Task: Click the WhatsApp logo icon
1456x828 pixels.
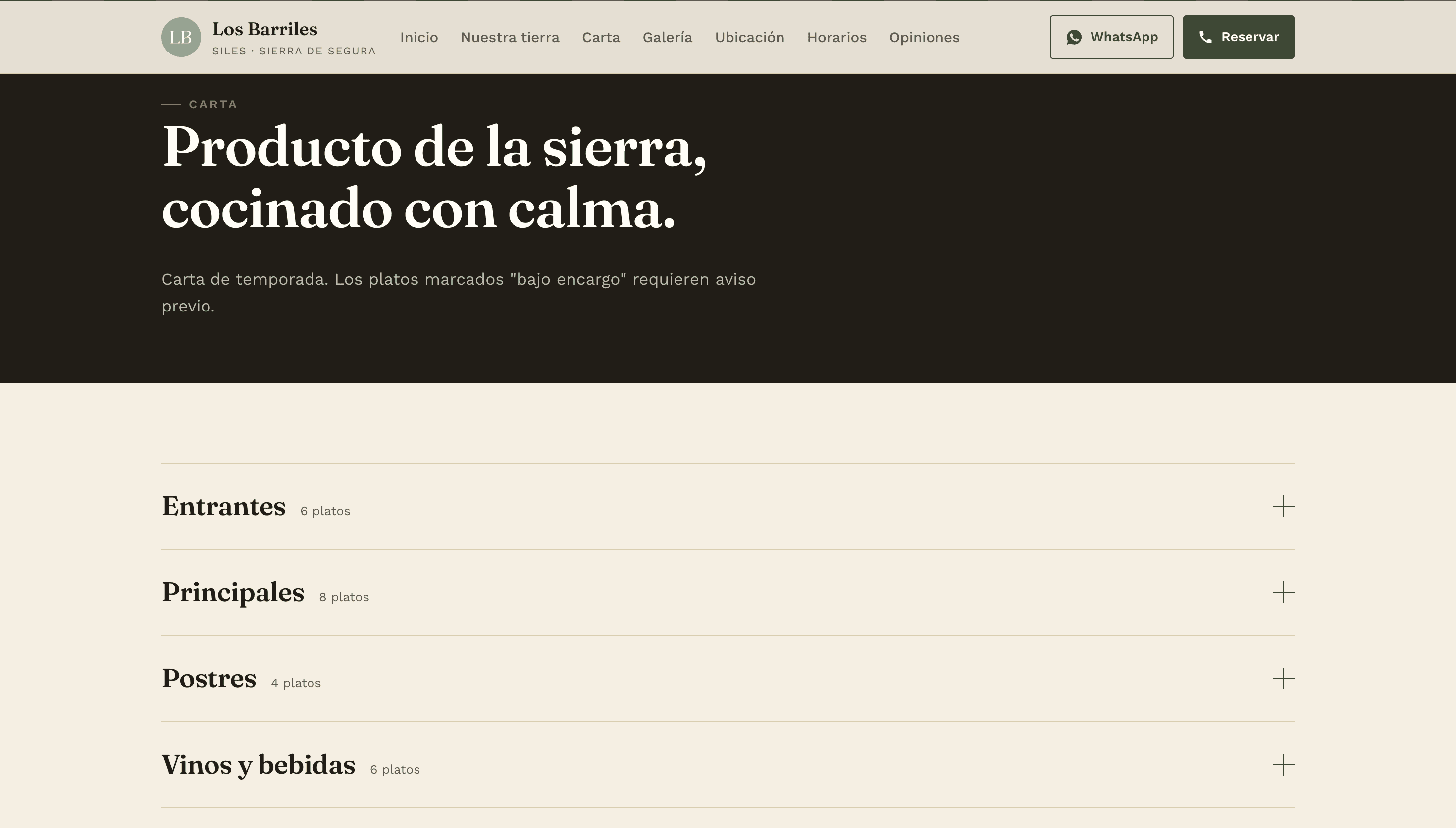Action: click(x=1074, y=37)
